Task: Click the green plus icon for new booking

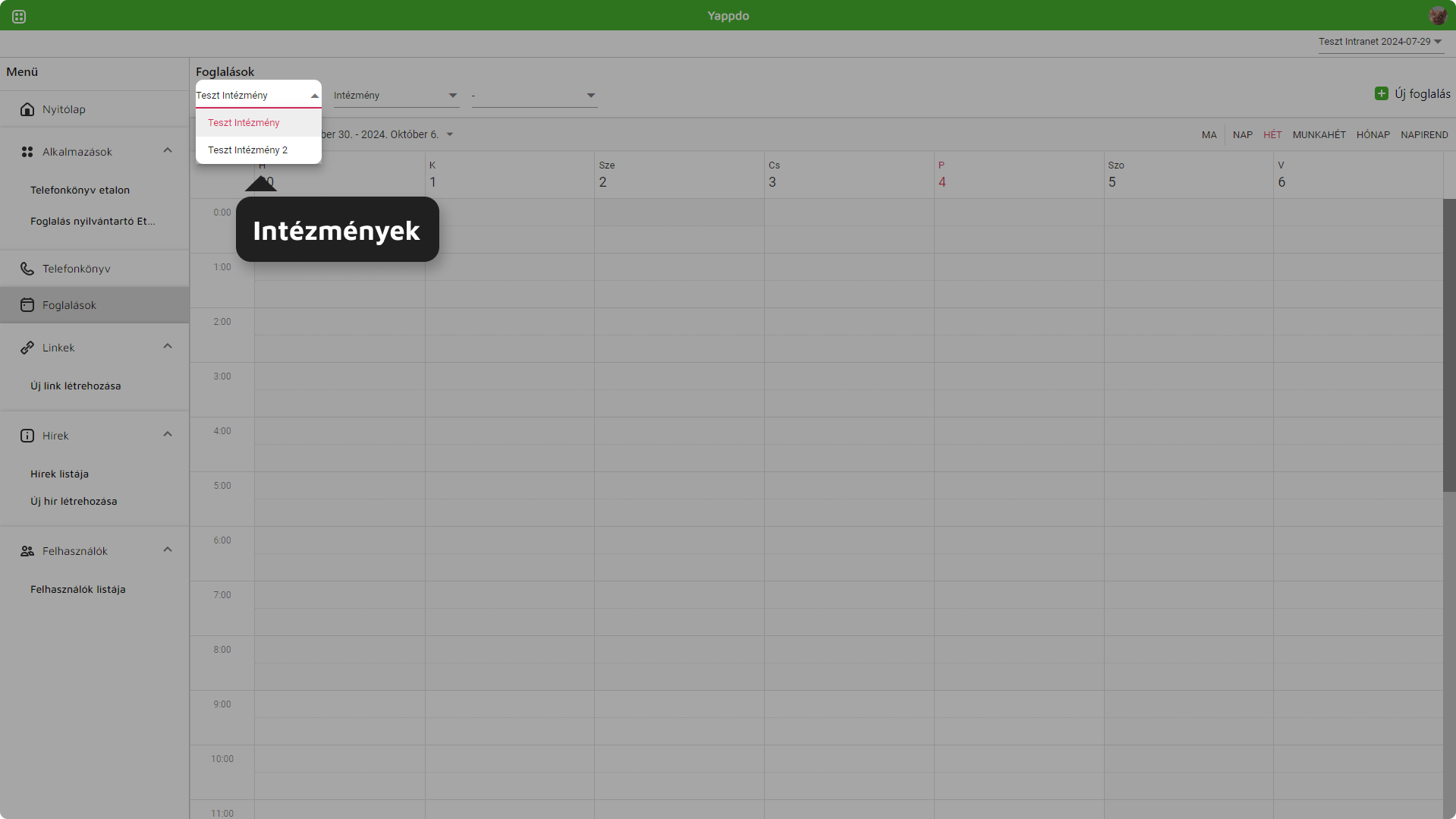Action: click(1382, 93)
